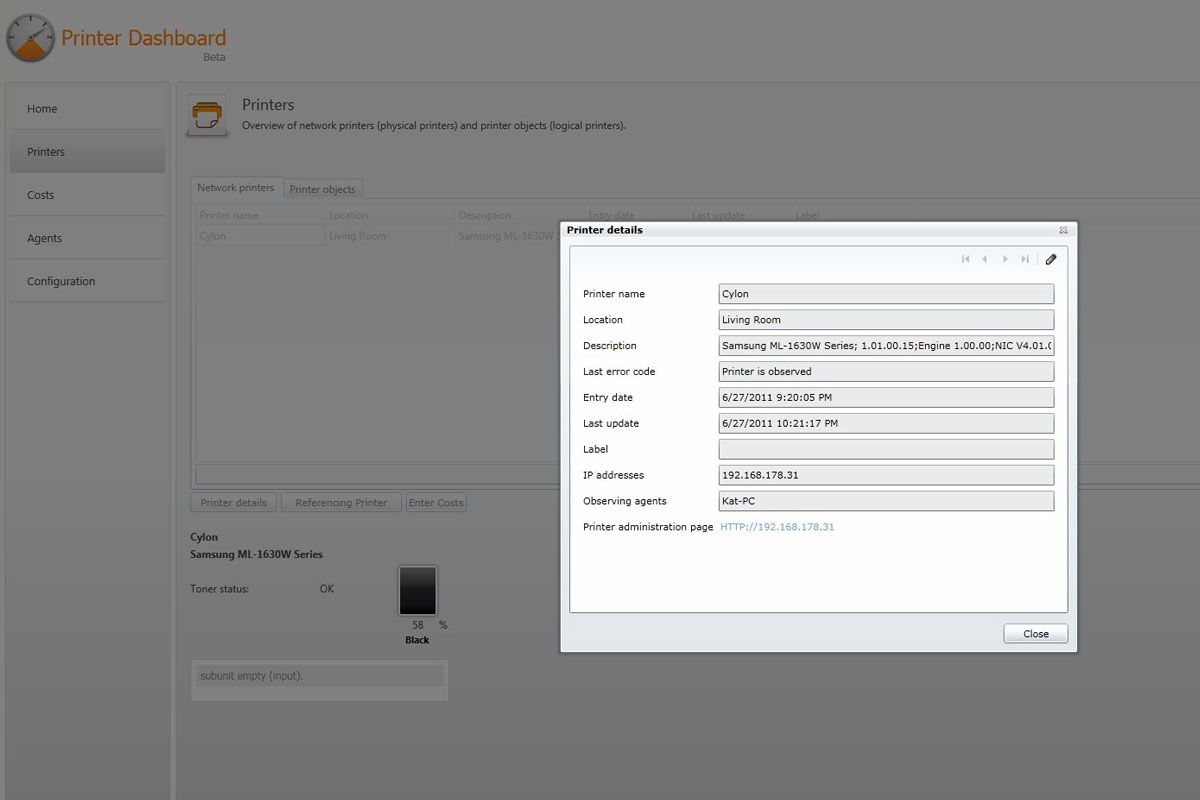Click the Enter Costs button

point(436,502)
